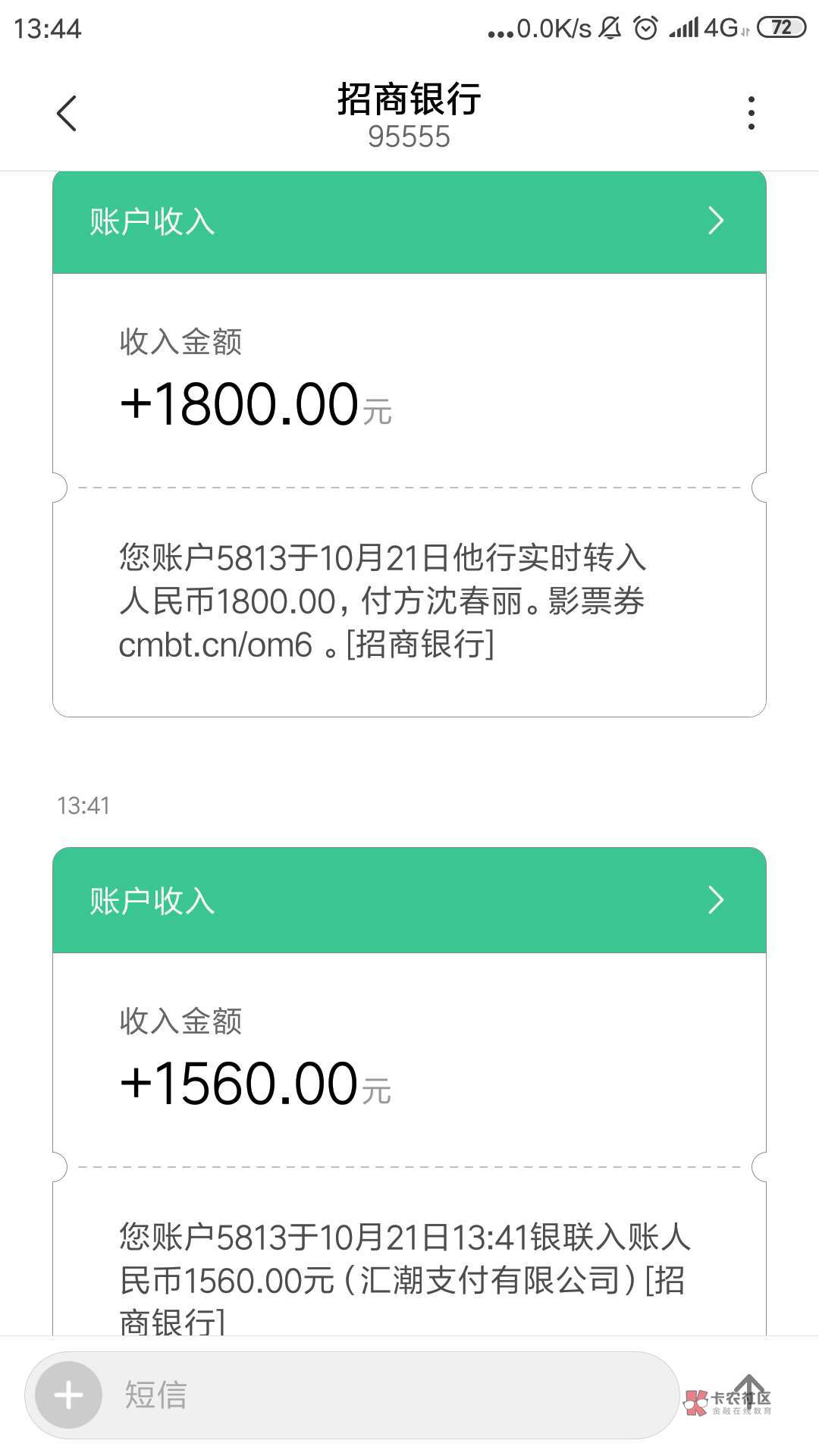This screenshot has width=819, height=1456.
Task: Expand the first 账户收入 card chevron
Action: [715, 221]
